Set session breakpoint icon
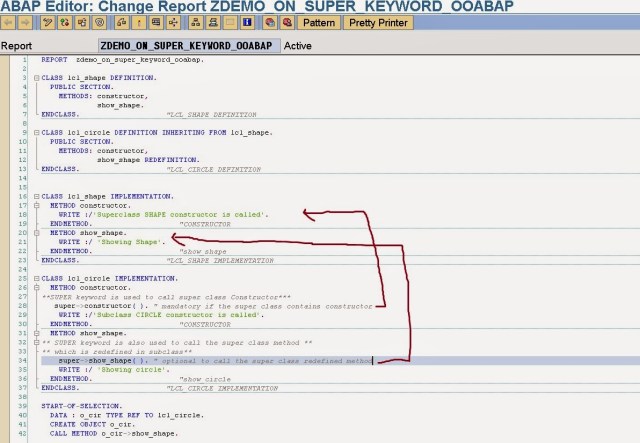640x443 pixels. (270, 22)
